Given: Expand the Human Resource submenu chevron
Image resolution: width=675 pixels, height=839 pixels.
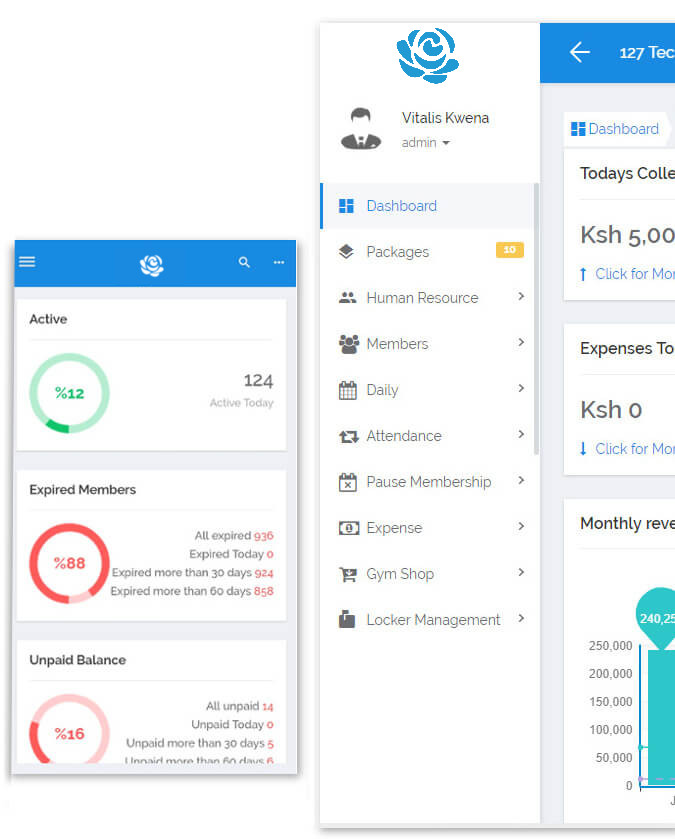Looking at the screenshot, I should pos(521,296).
